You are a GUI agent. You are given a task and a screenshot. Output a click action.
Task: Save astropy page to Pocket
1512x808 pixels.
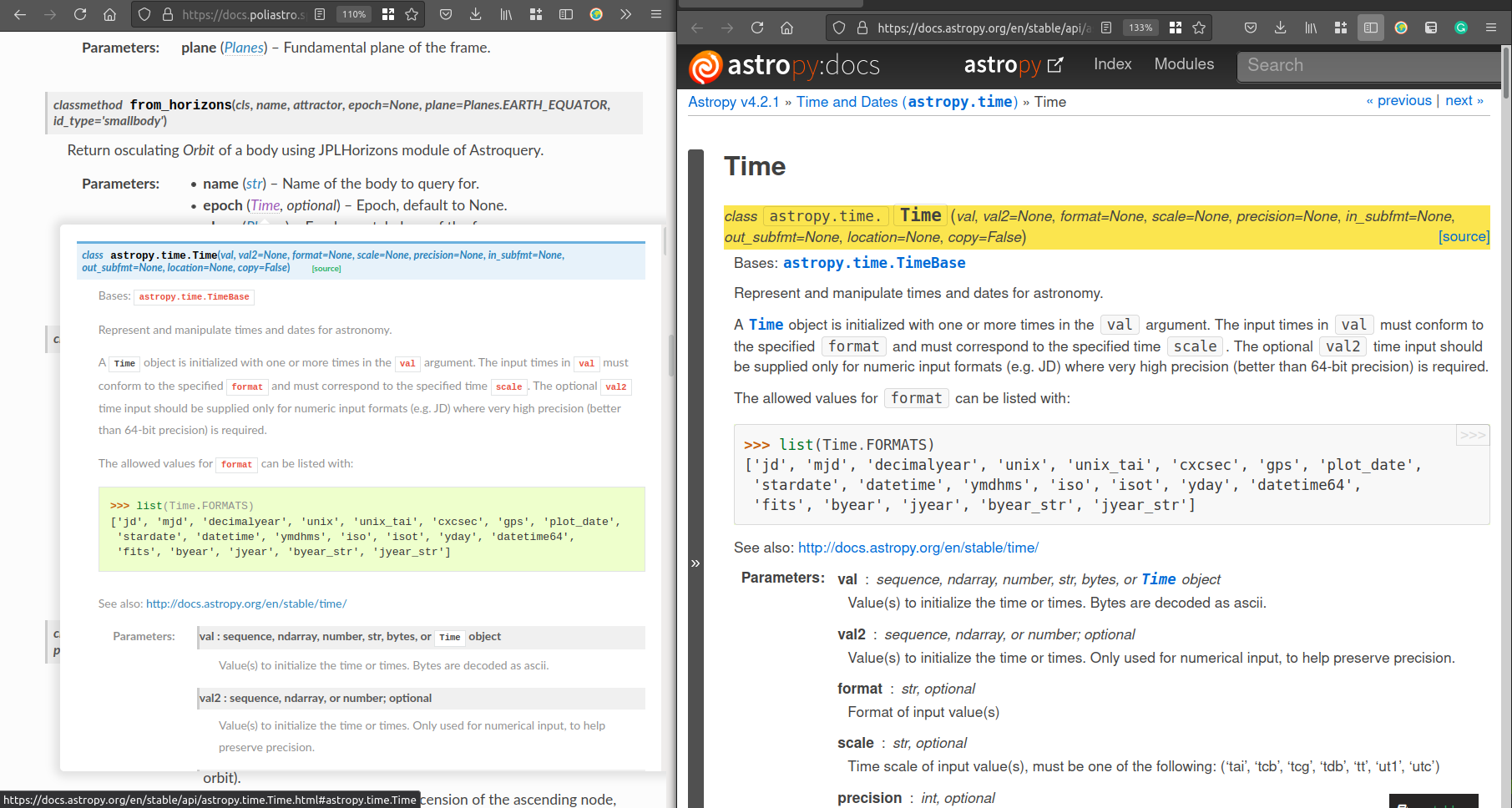tap(1251, 28)
